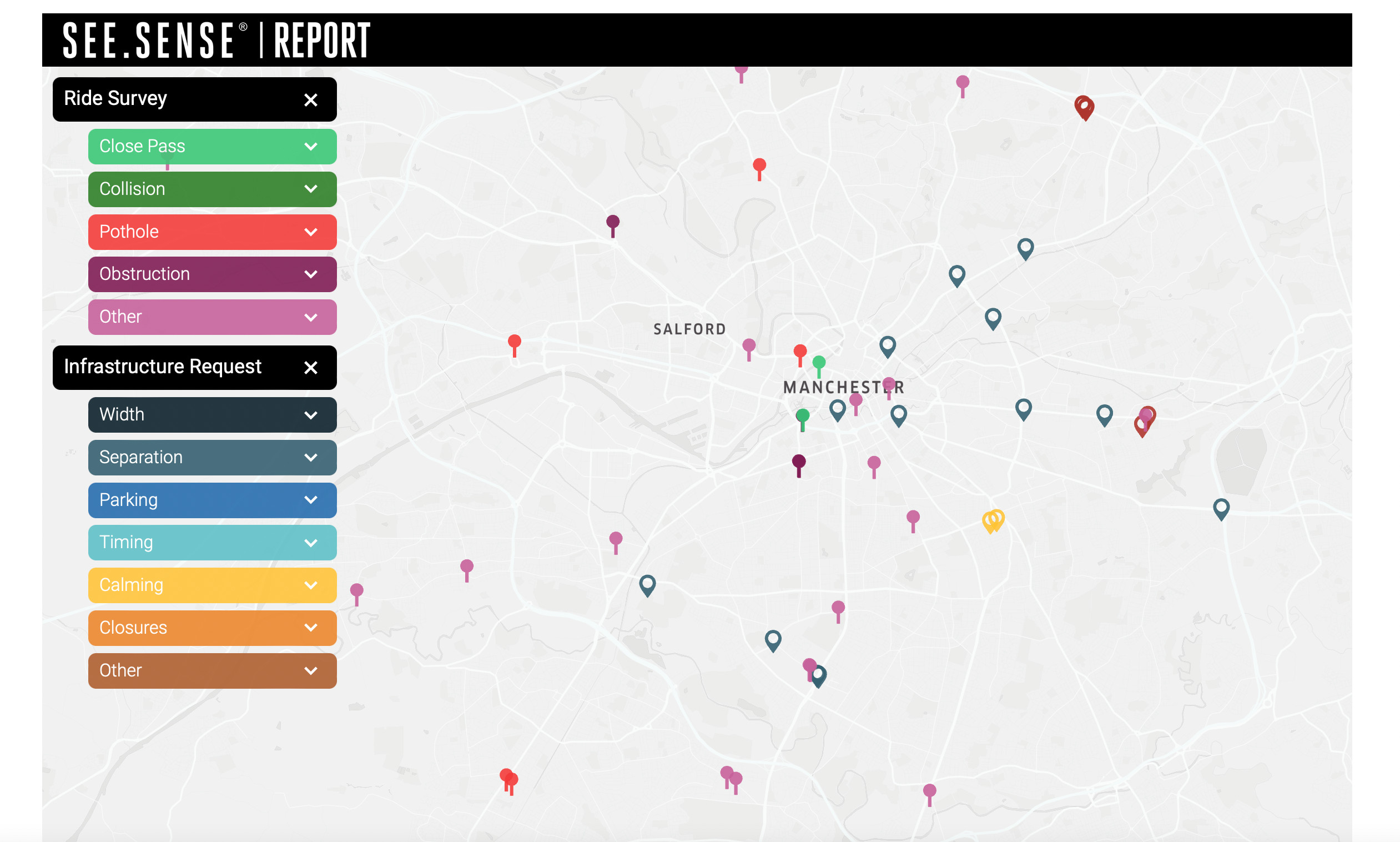Expand the Close Pass dropdown chevron
1400x842 pixels.
[311, 147]
